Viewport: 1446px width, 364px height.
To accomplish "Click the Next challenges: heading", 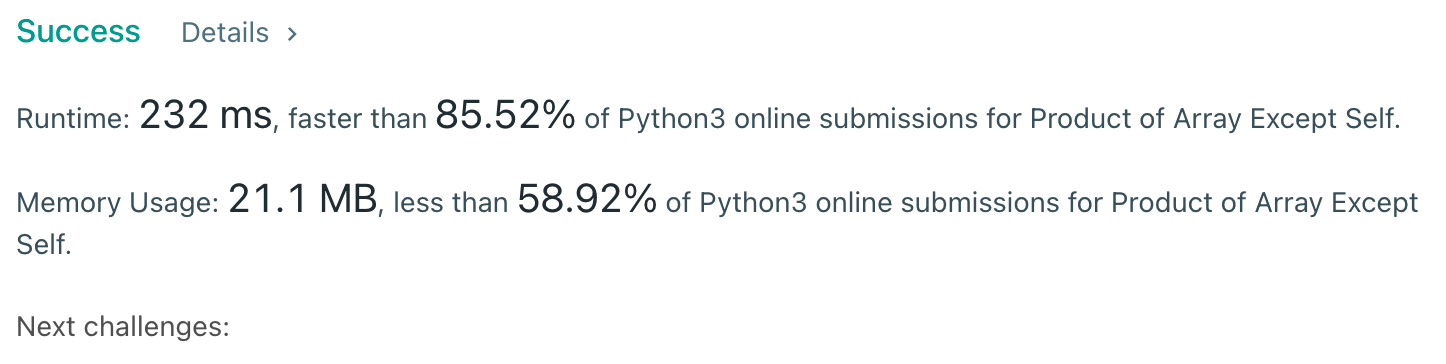I will (x=124, y=327).
